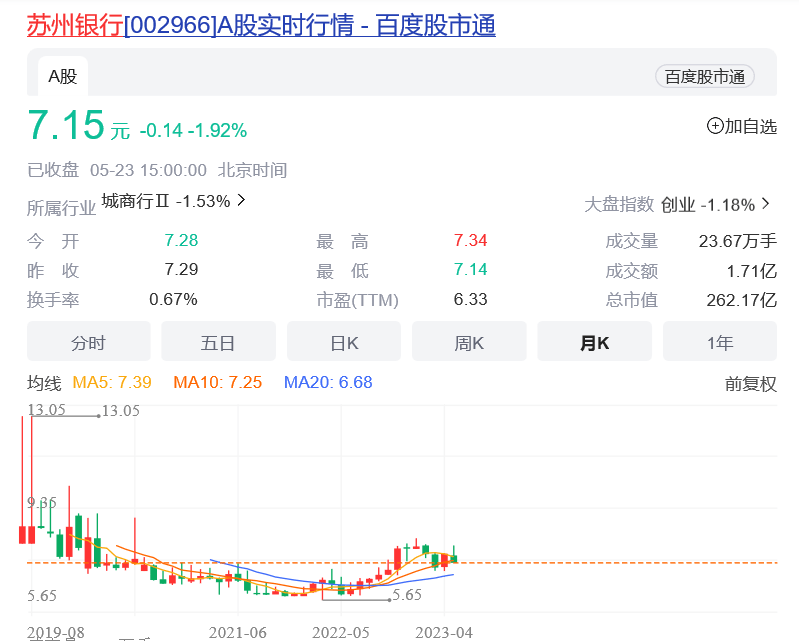Screen dimensions: 799x641
Task: Click the 百度股市通 badge button
Action: (705, 77)
